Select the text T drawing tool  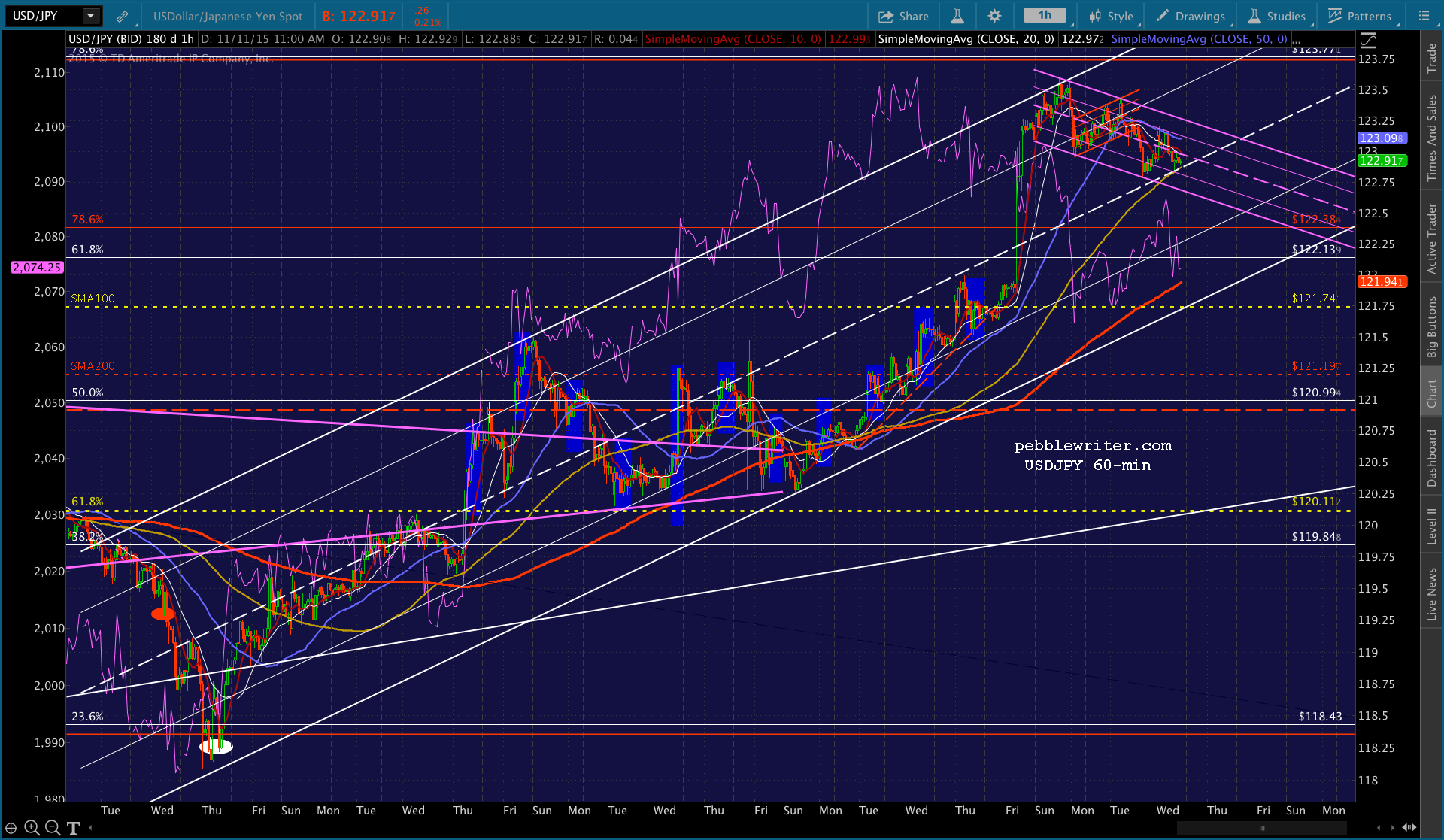(x=73, y=828)
